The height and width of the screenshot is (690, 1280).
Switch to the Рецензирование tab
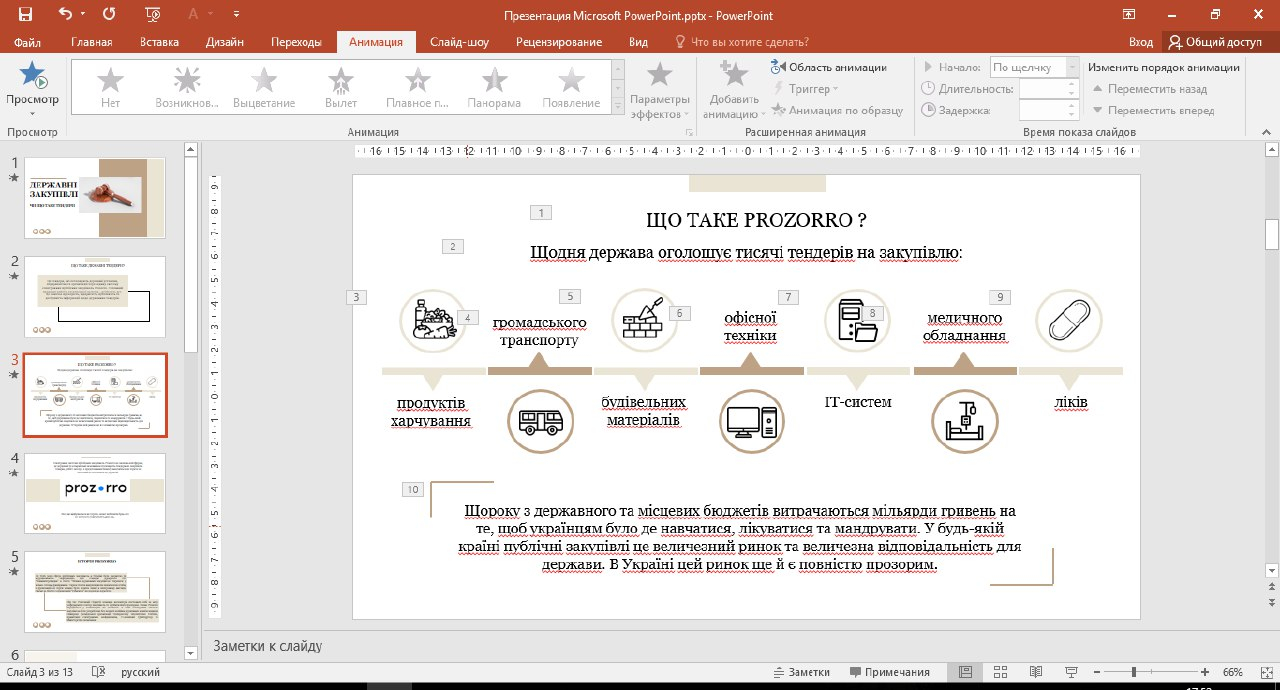point(559,42)
